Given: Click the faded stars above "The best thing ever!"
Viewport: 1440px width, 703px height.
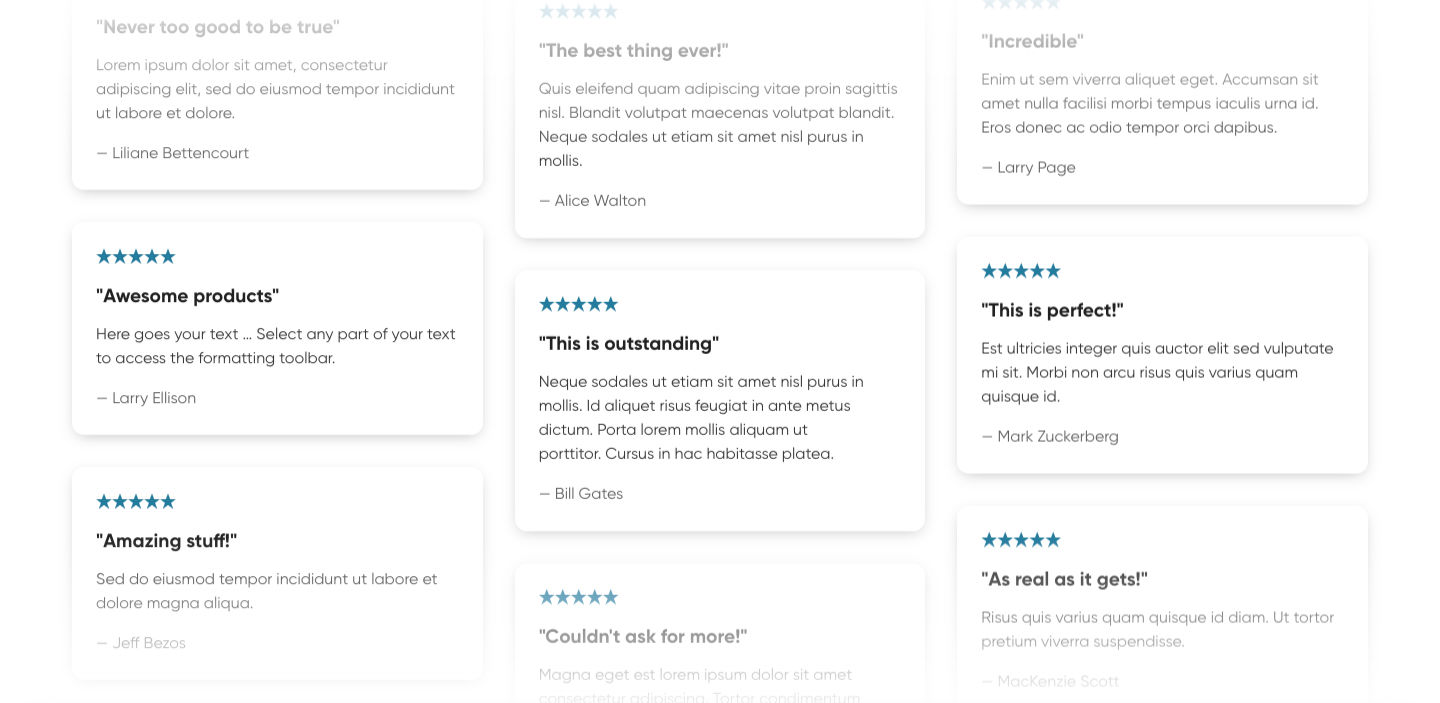Looking at the screenshot, I should pos(578,12).
